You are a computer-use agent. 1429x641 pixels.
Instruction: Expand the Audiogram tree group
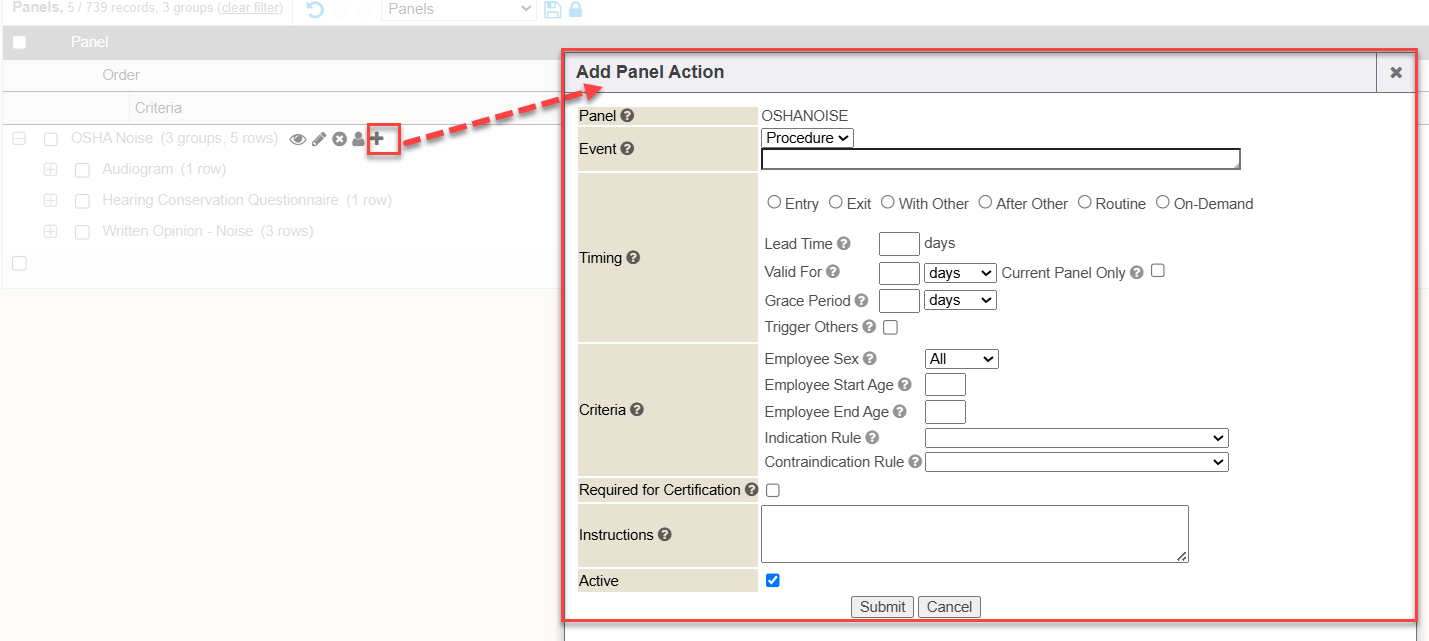point(51,170)
